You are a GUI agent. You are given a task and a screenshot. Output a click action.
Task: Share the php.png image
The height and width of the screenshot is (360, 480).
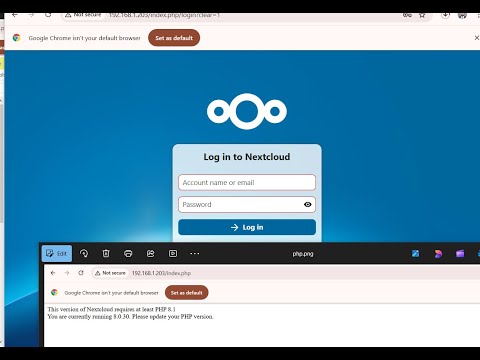point(150,254)
